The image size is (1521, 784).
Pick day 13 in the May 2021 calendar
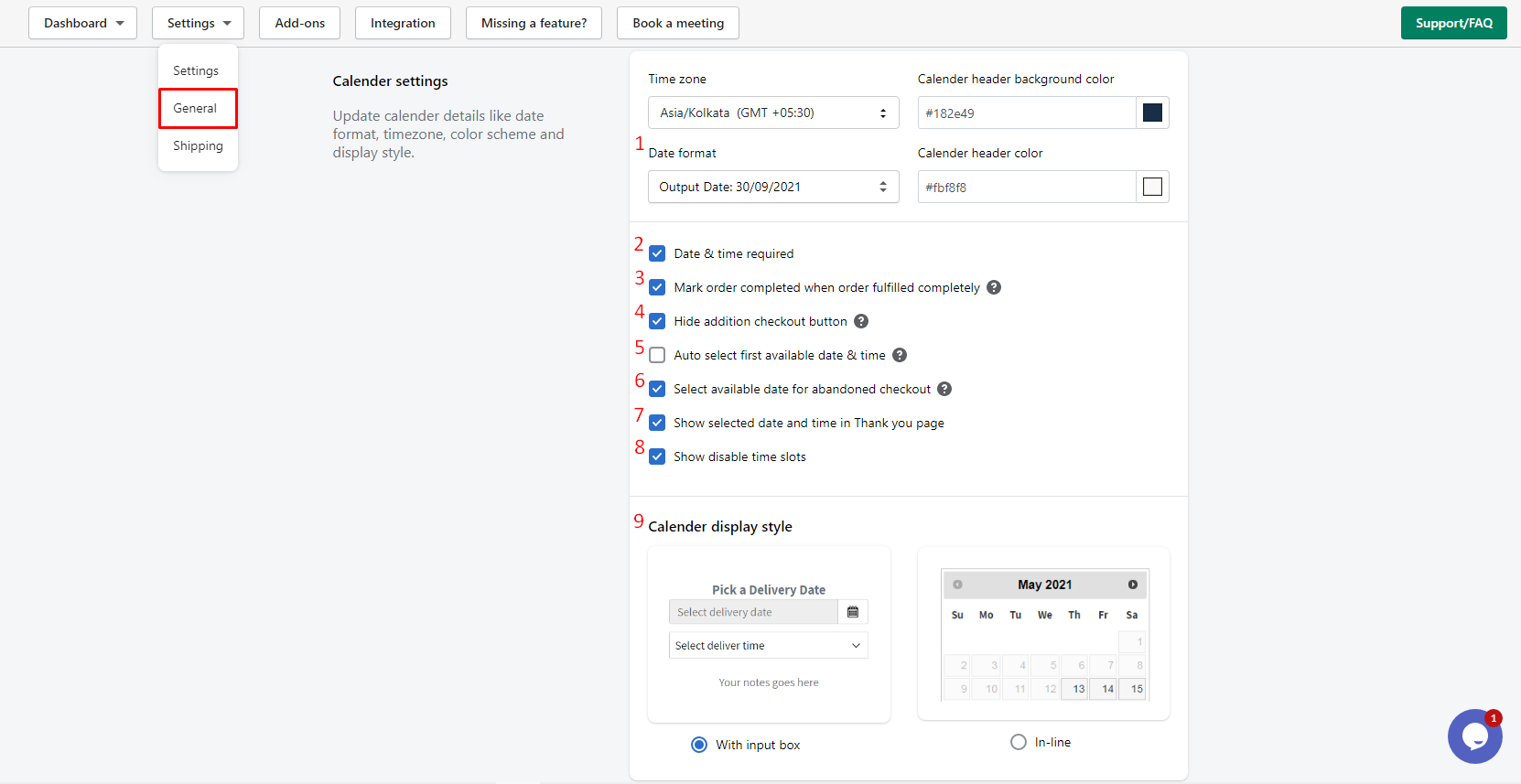(x=1075, y=689)
